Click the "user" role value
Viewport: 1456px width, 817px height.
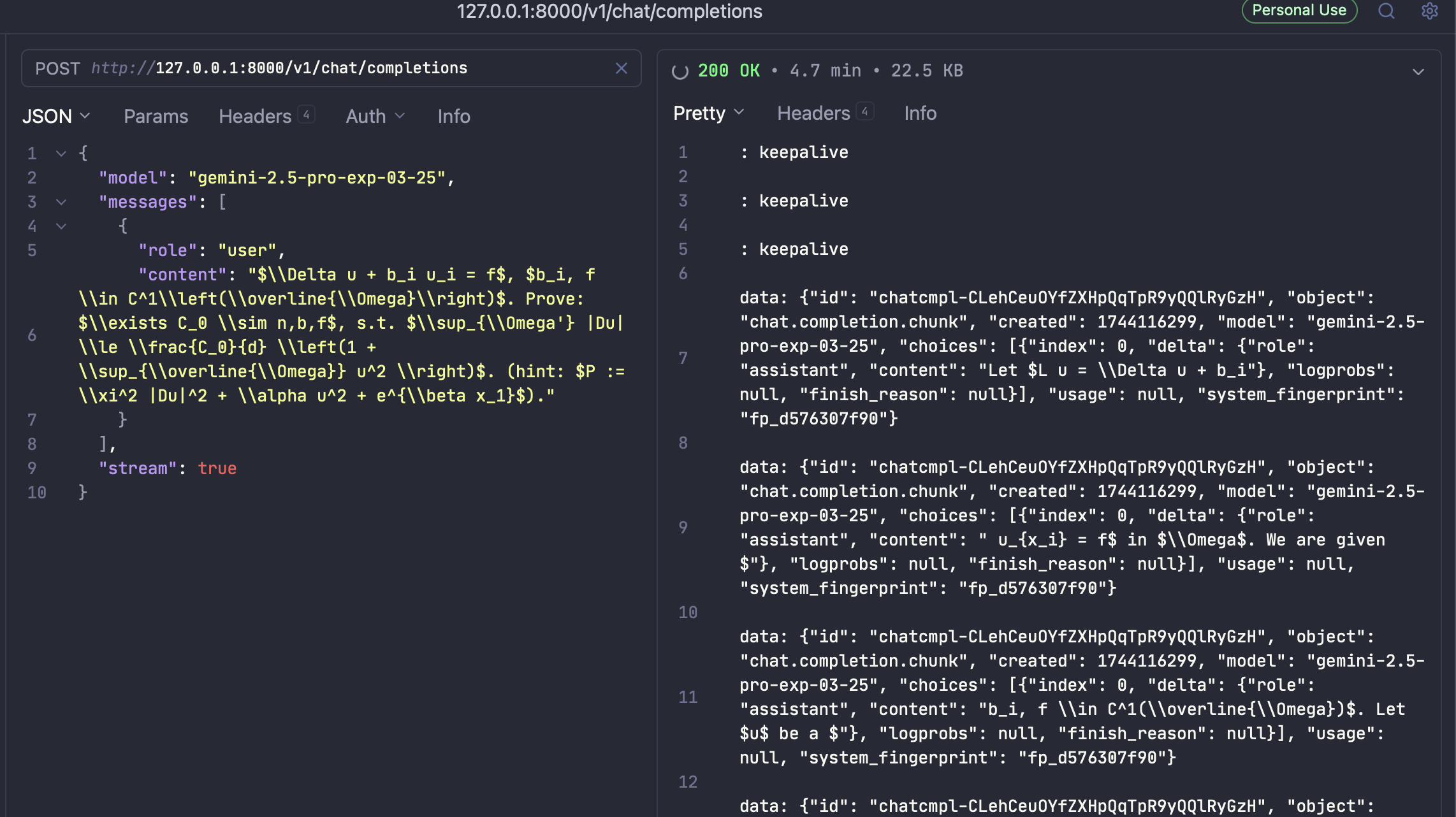[247, 250]
